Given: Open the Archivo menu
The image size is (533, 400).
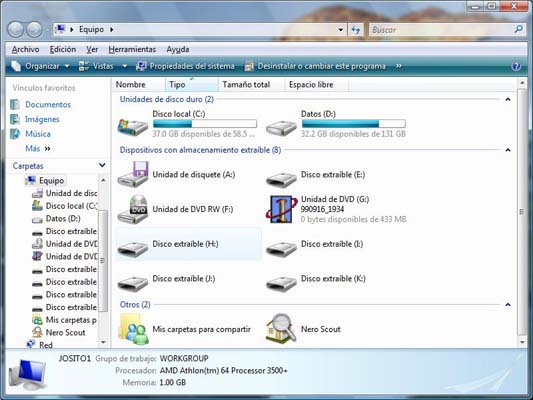Looking at the screenshot, I should [25, 49].
